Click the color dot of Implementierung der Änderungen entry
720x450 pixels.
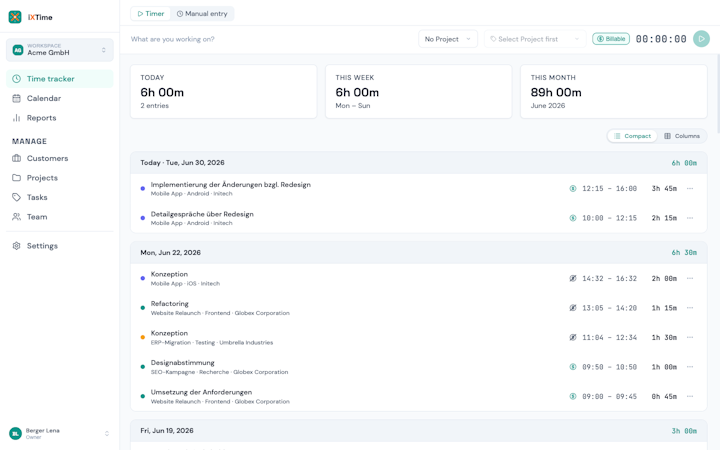(x=143, y=189)
